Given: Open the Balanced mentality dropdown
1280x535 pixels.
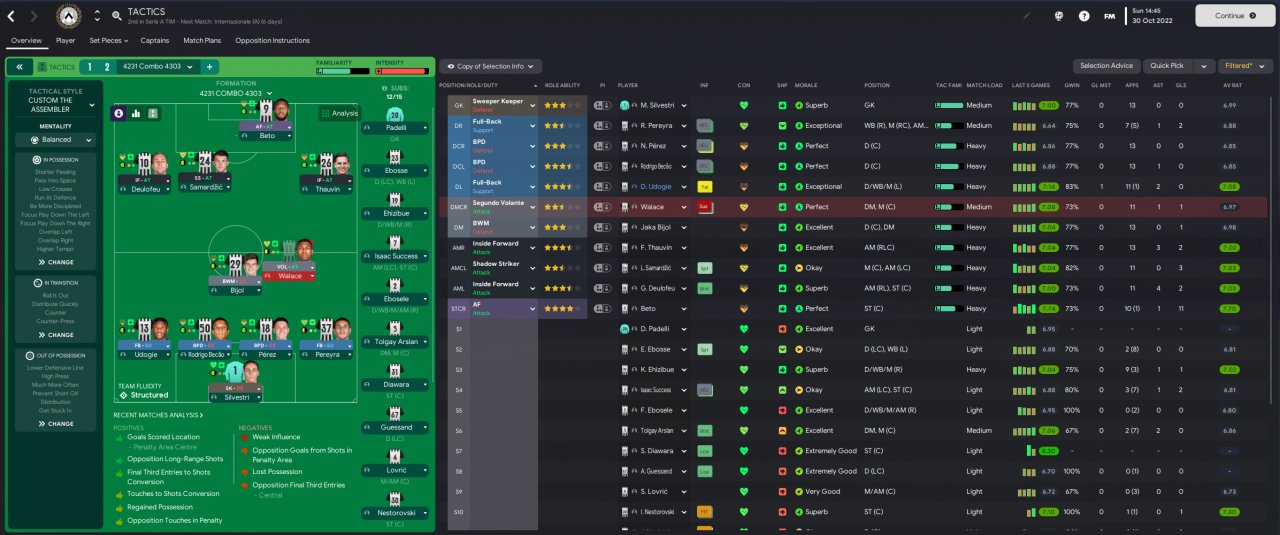Looking at the screenshot, I should click(56, 140).
